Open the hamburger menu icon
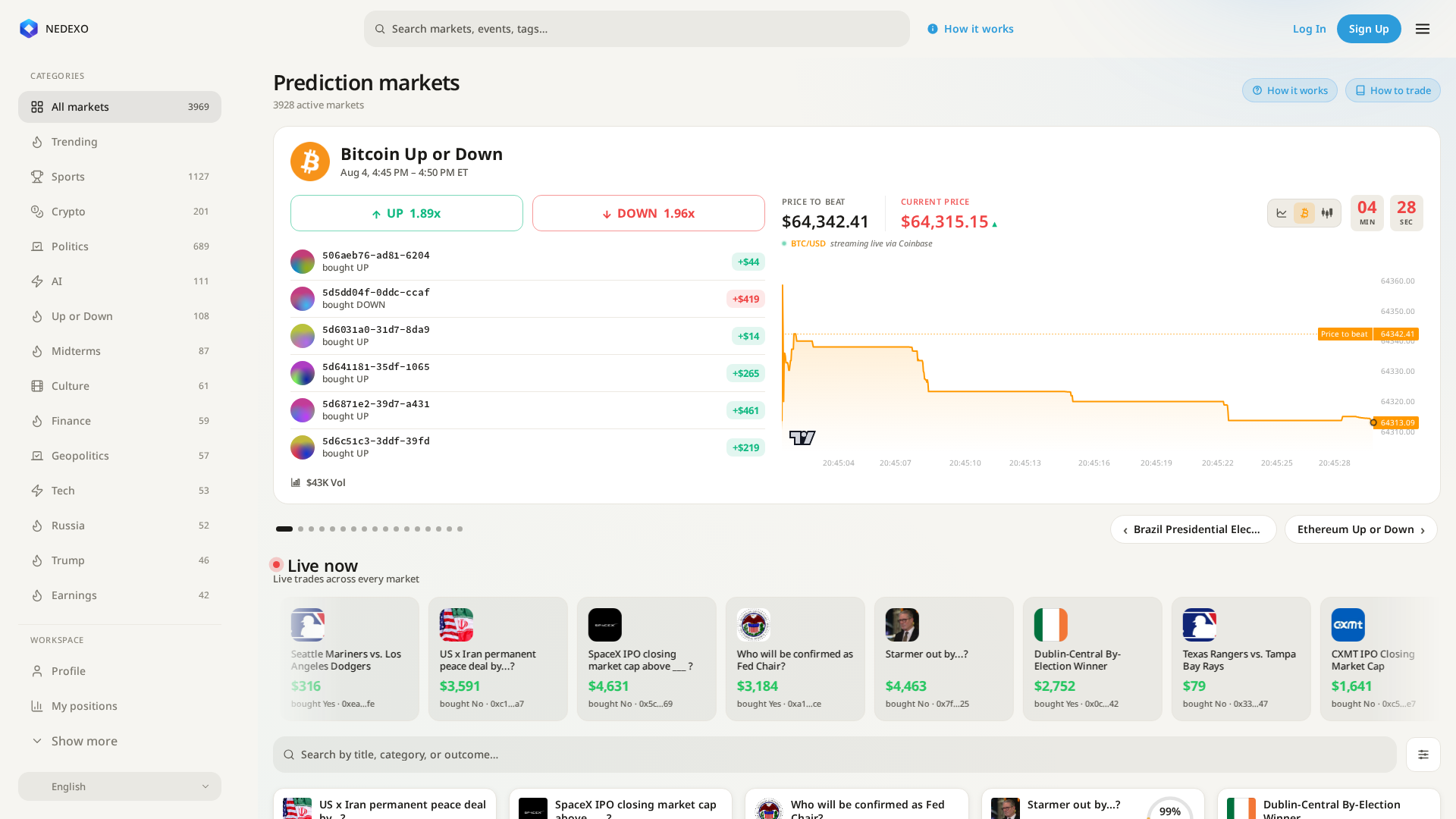This screenshot has height=819, width=1456. tap(1423, 29)
